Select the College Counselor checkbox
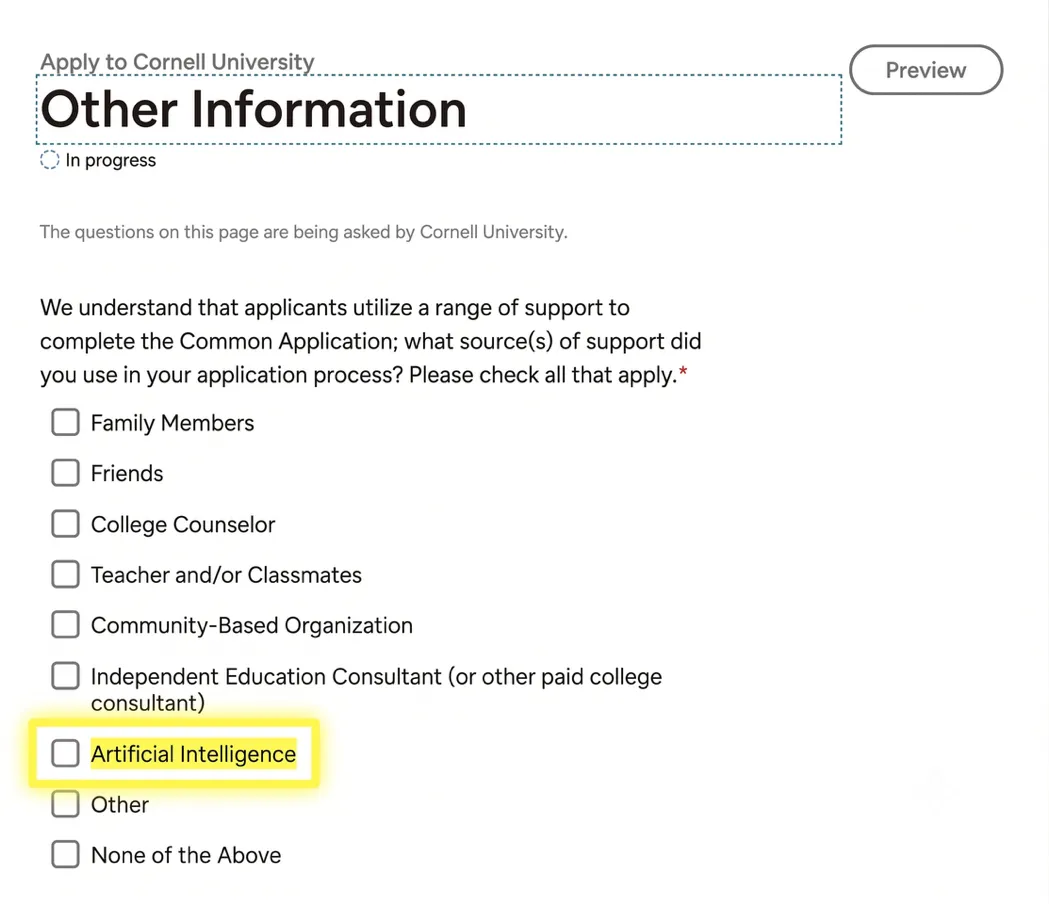The image size is (1049, 904). (66, 523)
